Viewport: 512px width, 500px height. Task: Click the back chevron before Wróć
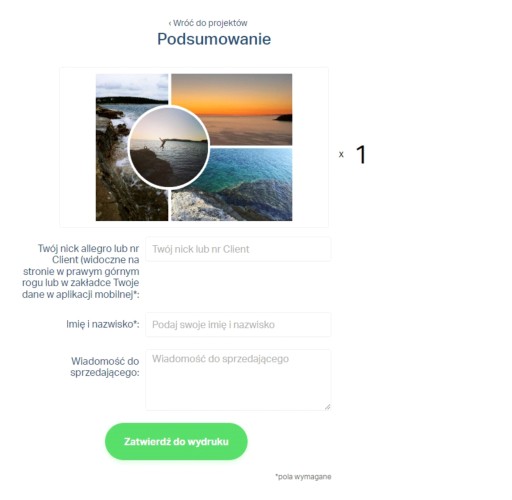(170, 23)
